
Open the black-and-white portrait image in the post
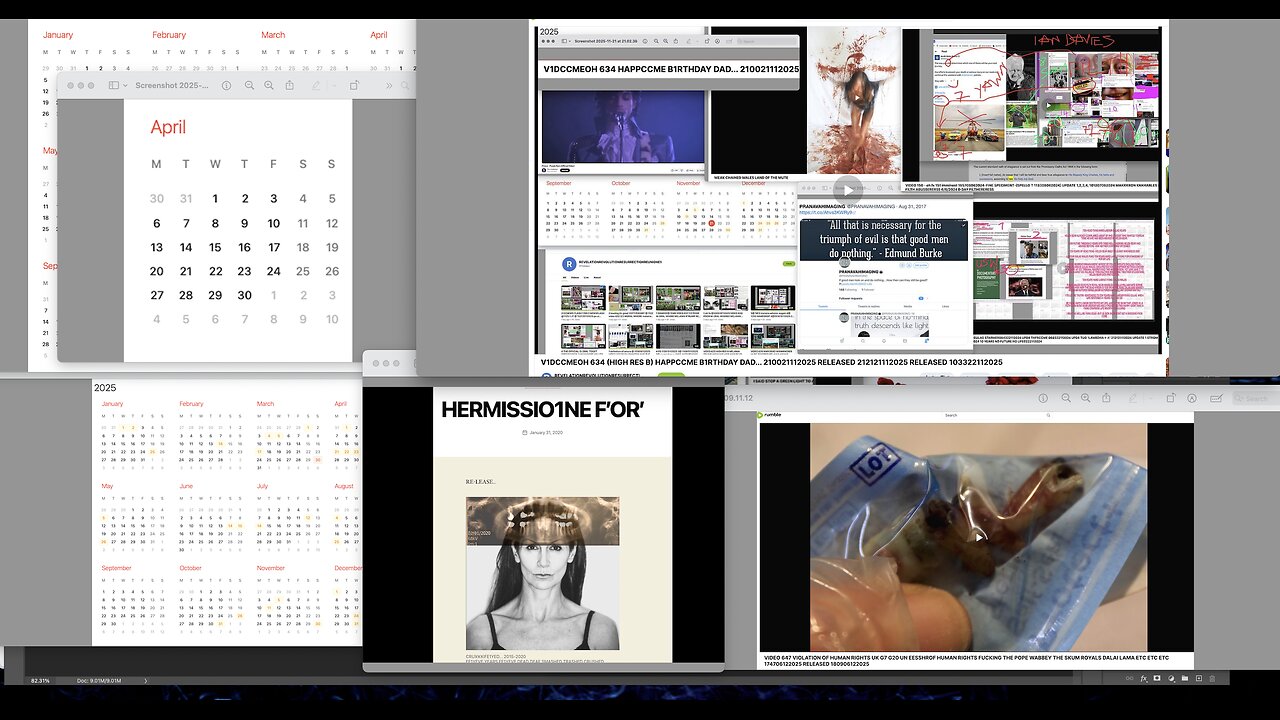542,573
